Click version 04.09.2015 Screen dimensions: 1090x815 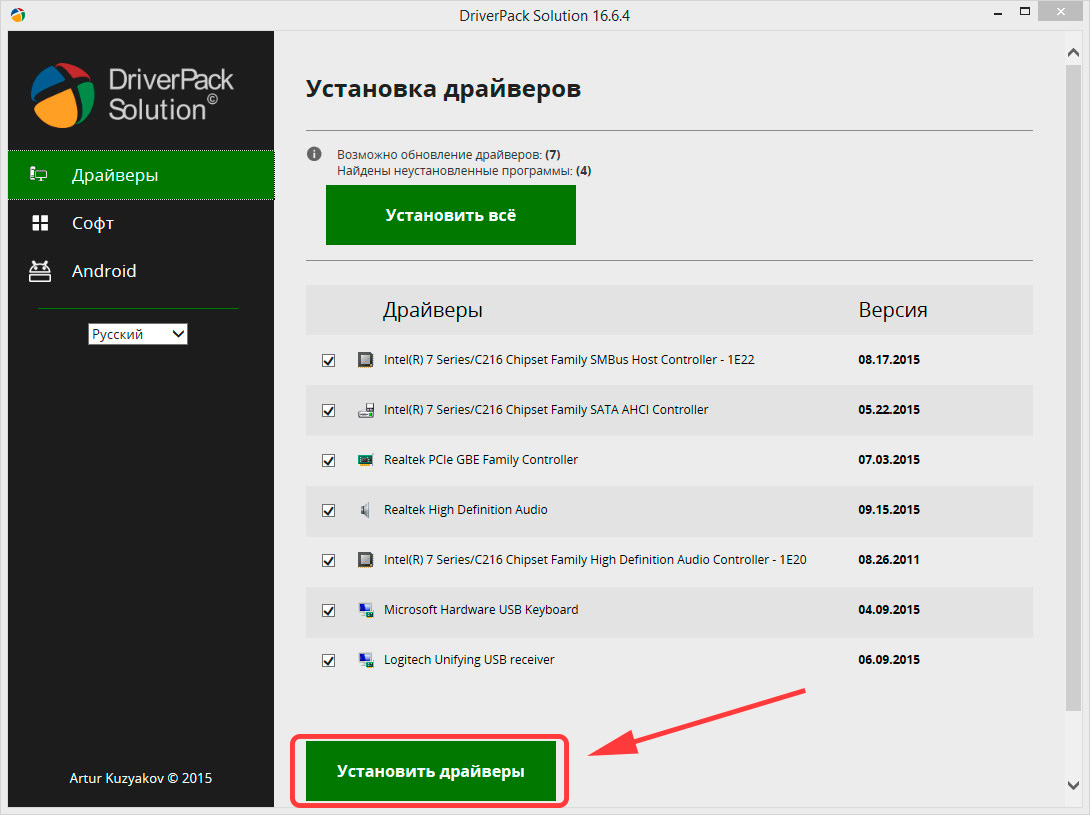tap(888, 610)
